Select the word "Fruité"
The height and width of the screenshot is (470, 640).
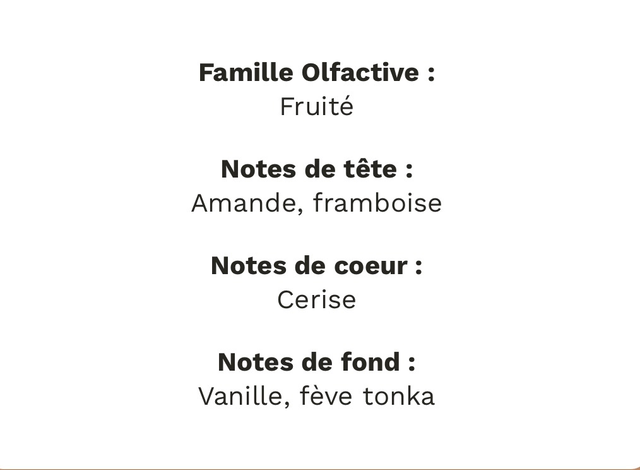click(x=316, y=107)
